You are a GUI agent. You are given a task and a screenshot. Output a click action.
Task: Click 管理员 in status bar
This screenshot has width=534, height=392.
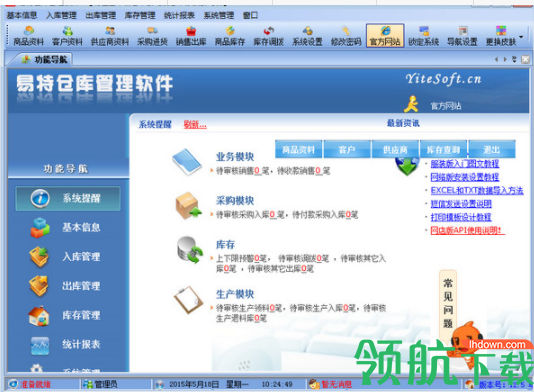pos(106,385)
